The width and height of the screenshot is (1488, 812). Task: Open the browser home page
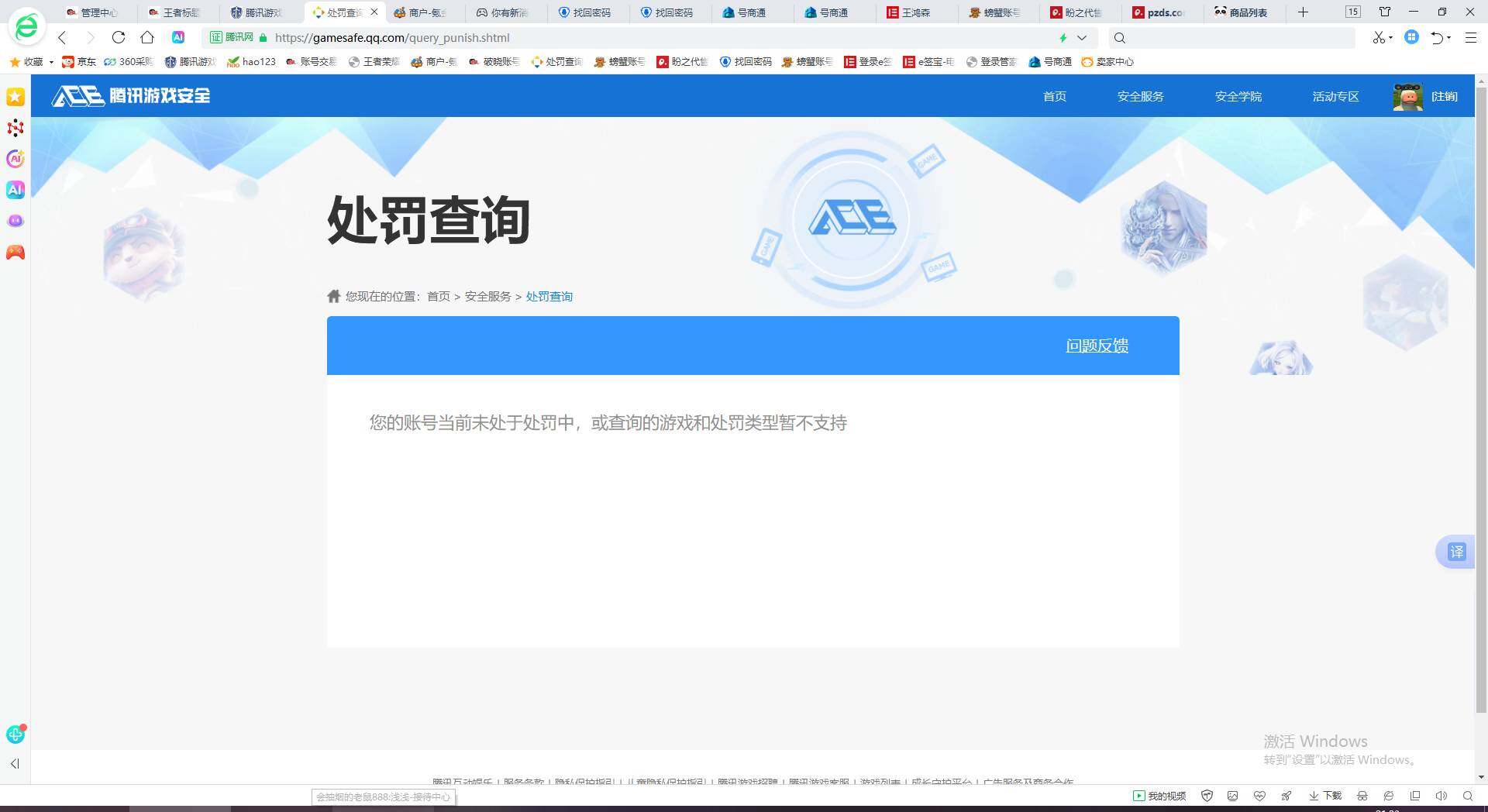[147, 37]
